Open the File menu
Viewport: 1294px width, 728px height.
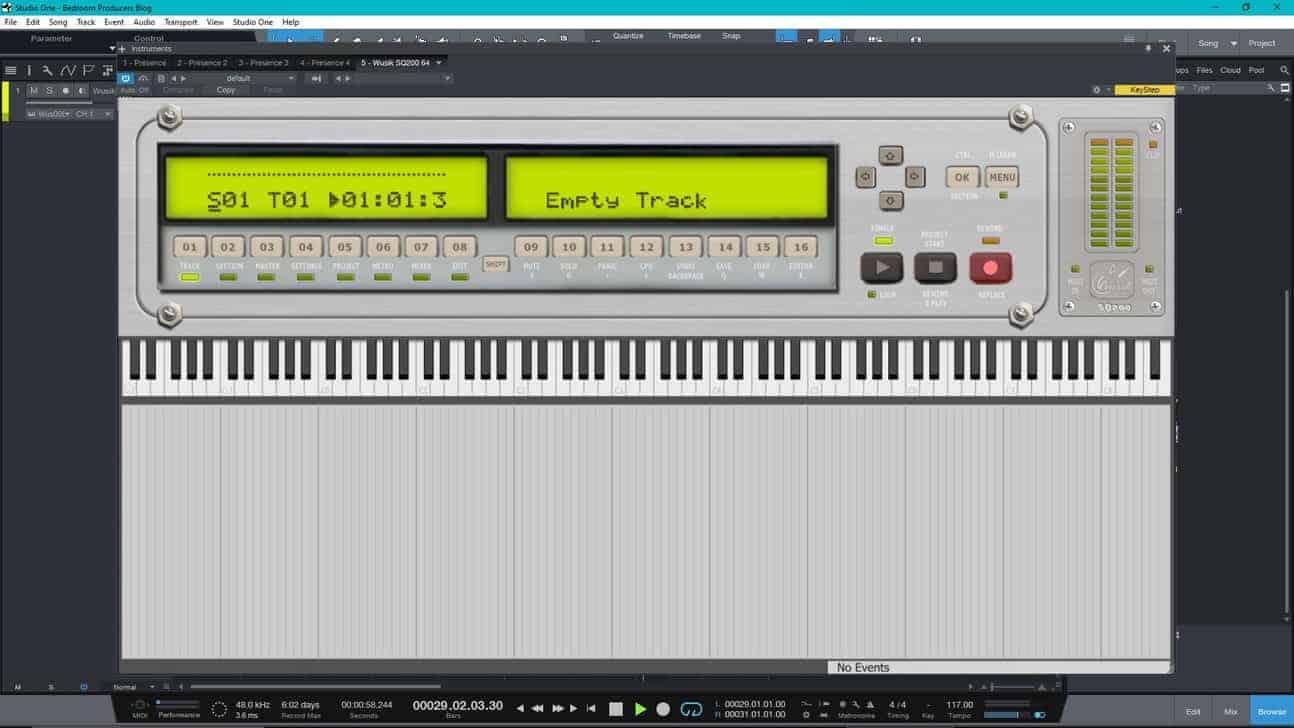(11, 22)
